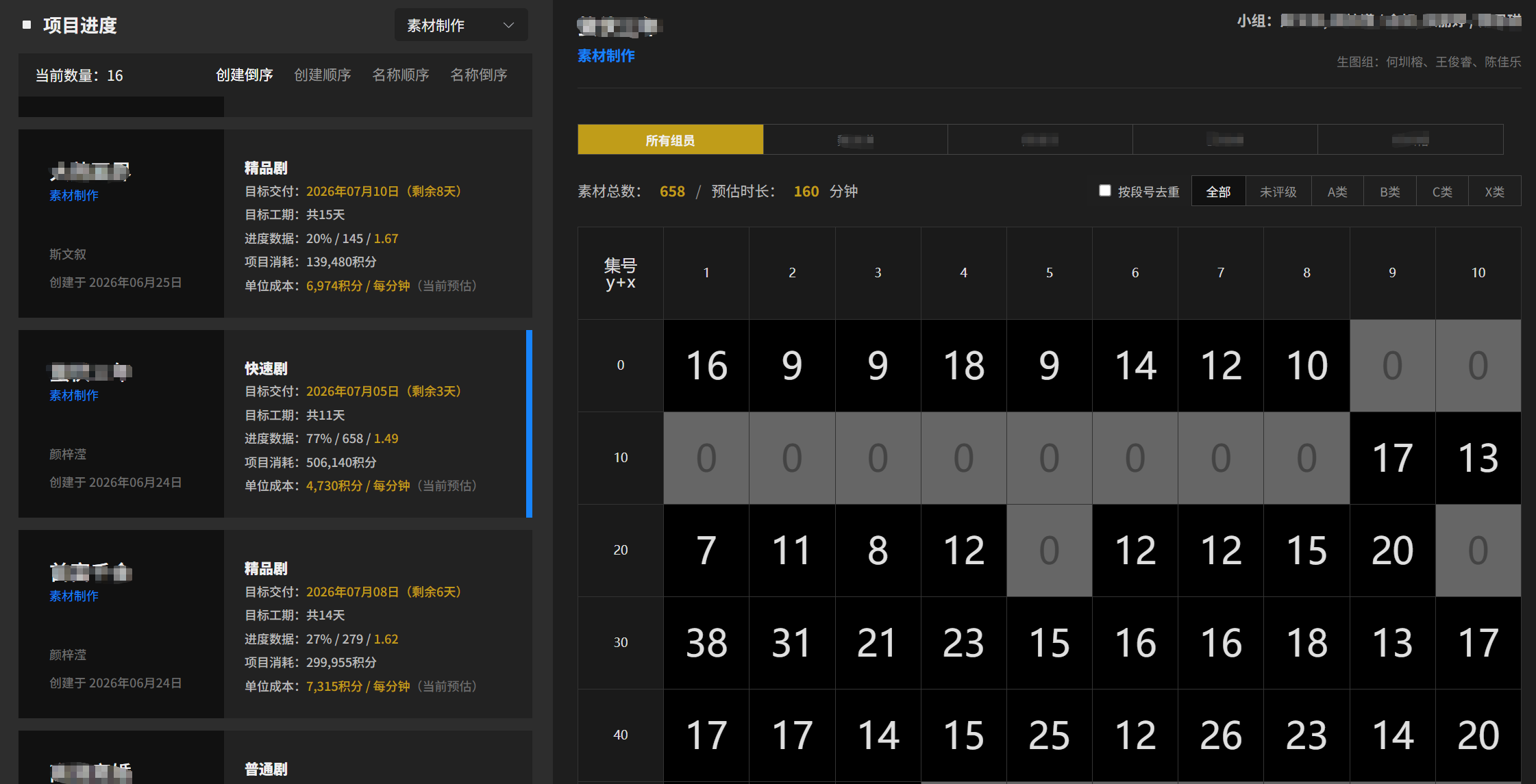This screenshot has width=1536, height=784.
Task: Select the 所有组员 tab
Action: [670, 140]
